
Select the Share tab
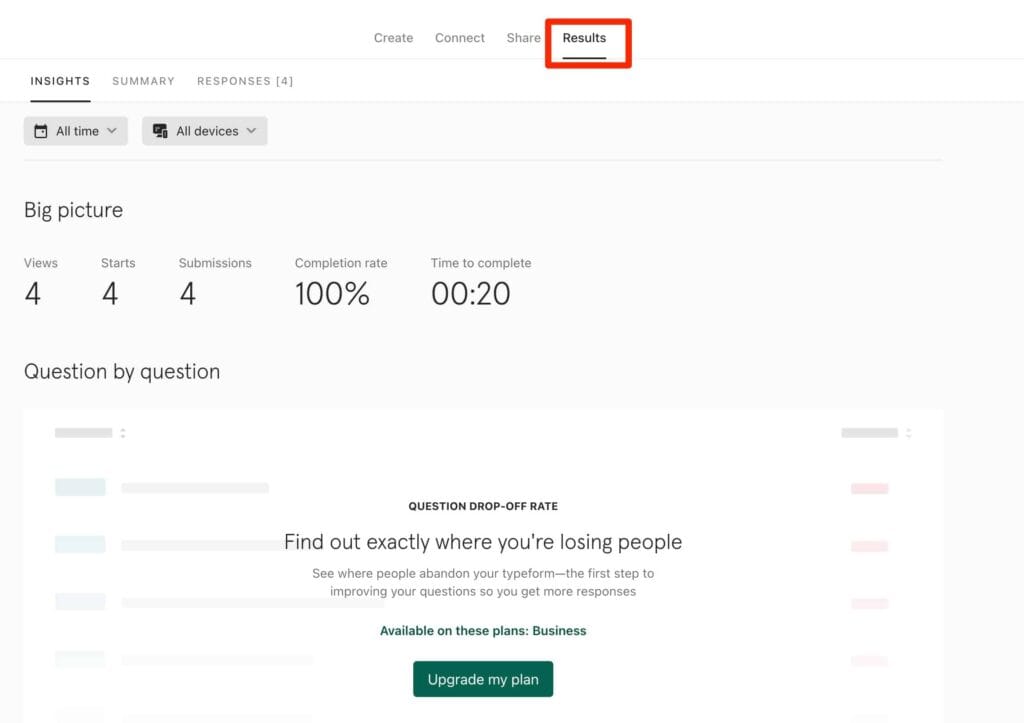click(x=523, y=37)
